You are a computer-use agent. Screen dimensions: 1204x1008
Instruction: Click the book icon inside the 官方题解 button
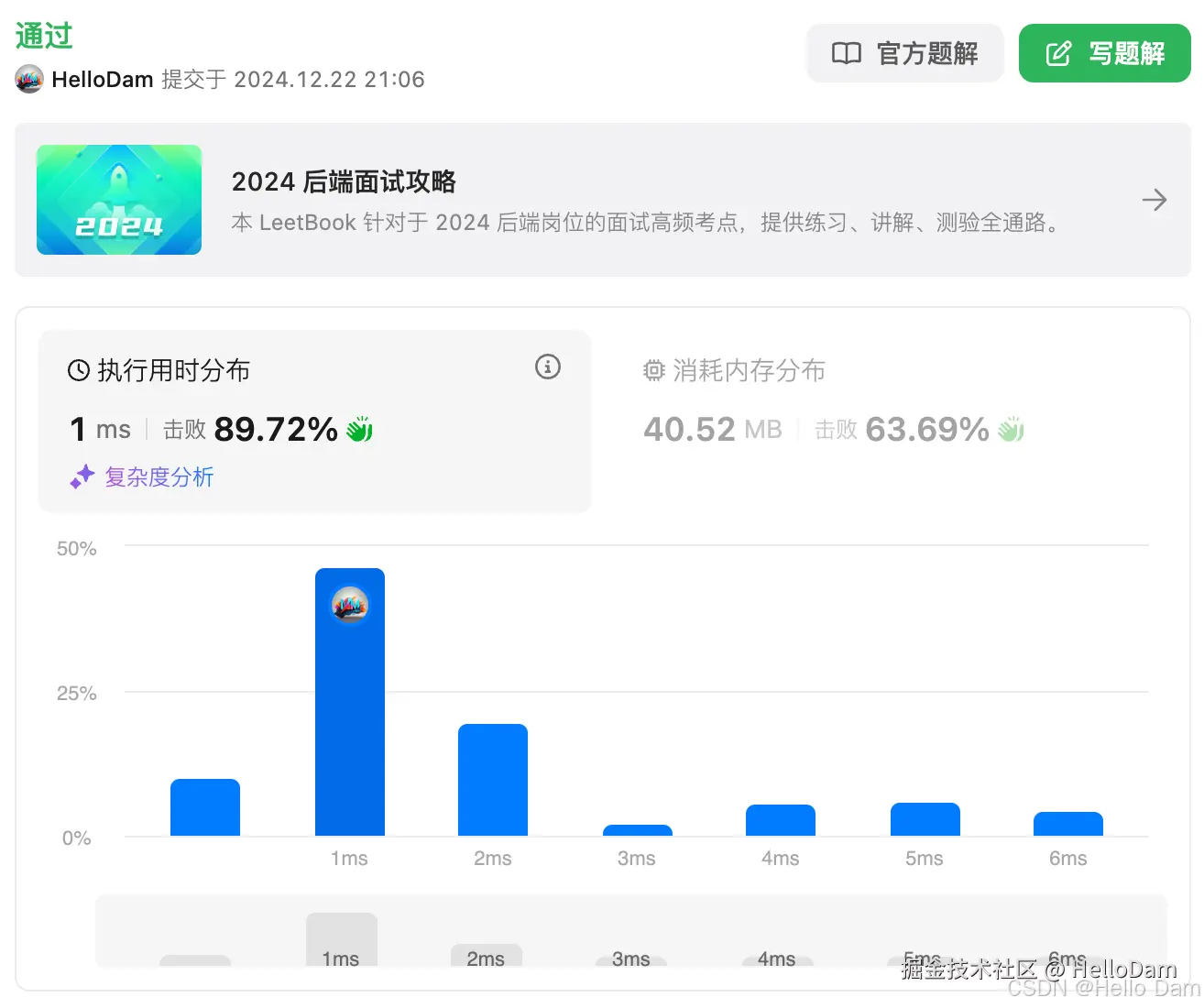(x=845, y=54)
